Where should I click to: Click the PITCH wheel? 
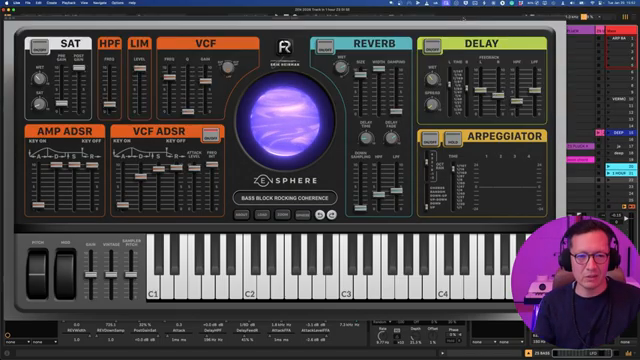click(38, 273)
